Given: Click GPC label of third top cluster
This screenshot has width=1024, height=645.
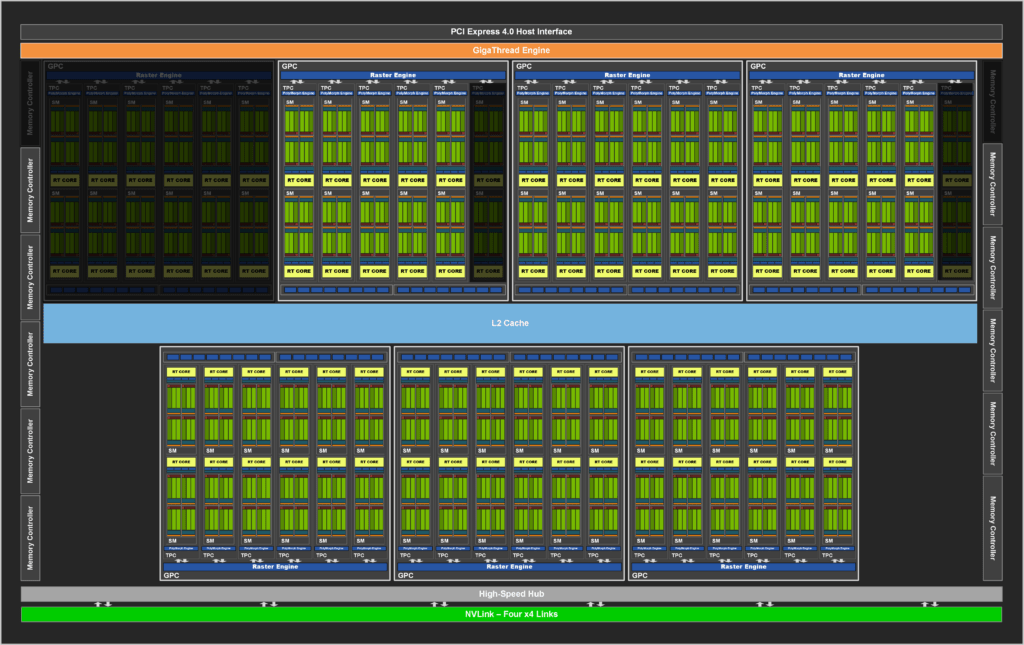Looking at the screenshot, I should (x=524, y=67).
